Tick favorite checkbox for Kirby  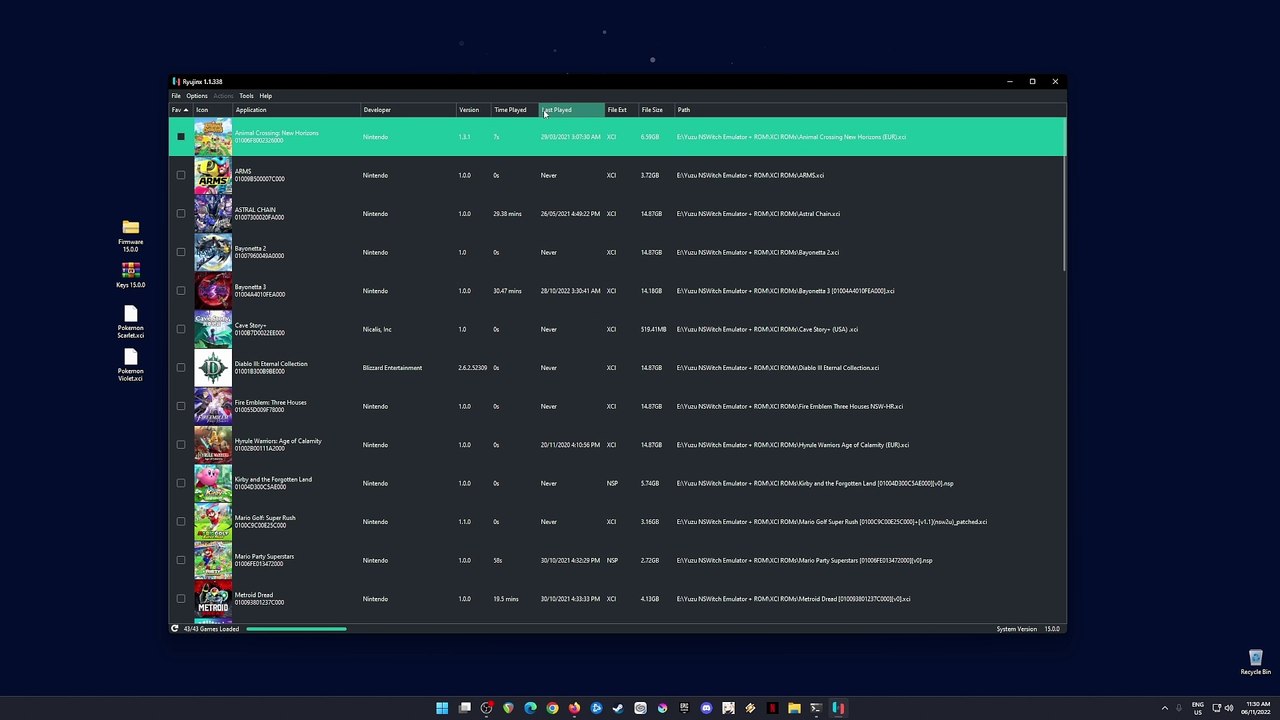click(x=181, y=483)
